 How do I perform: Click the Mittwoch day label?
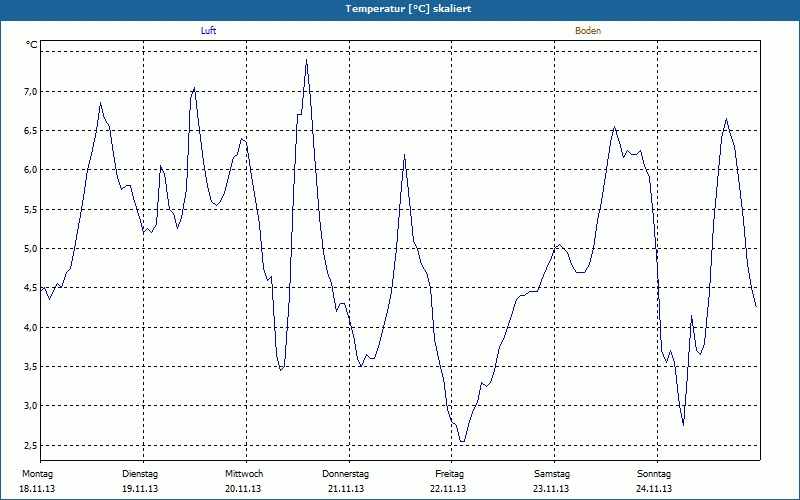pos(244,474)
